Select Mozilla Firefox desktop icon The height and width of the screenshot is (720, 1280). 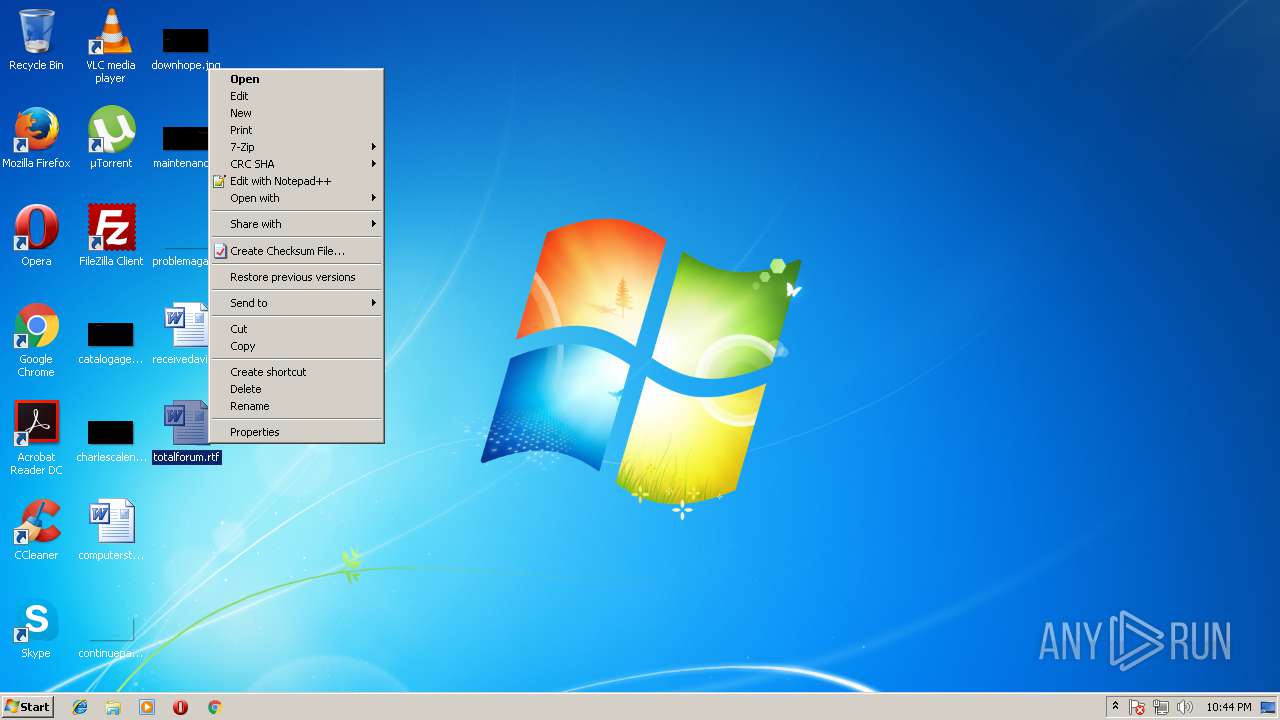[36, 138]
